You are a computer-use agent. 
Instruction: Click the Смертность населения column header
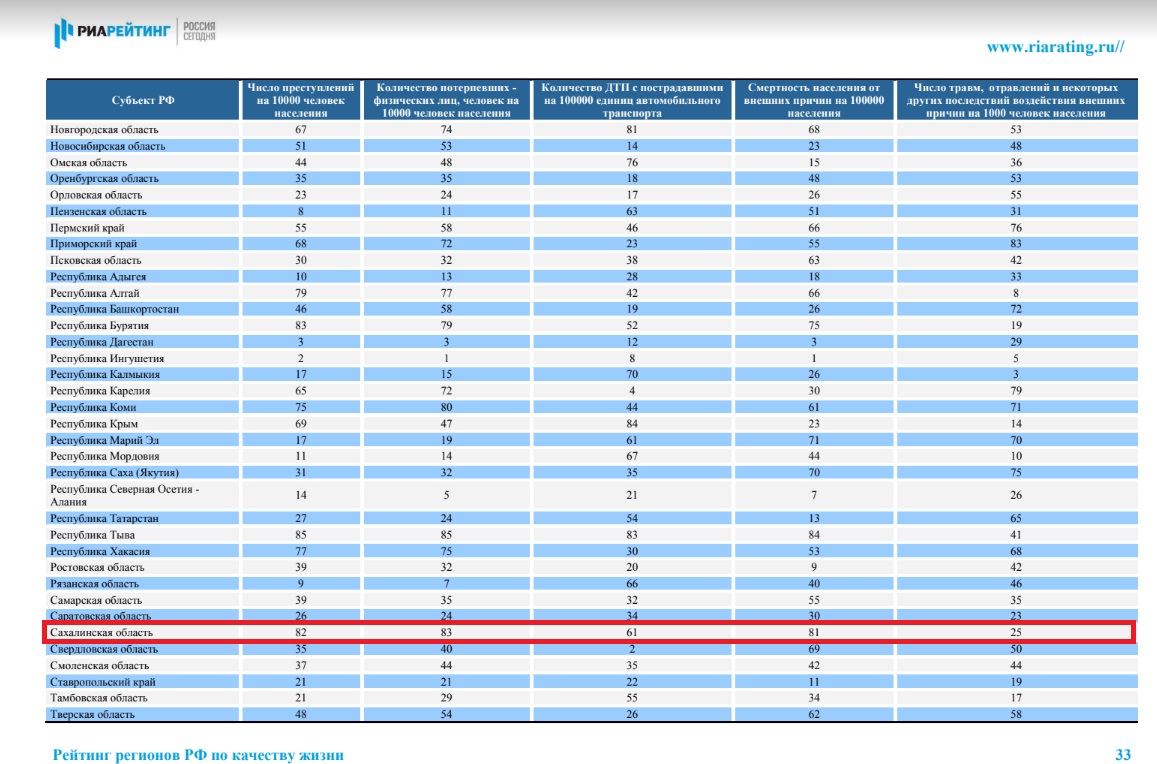pos(813,101)
